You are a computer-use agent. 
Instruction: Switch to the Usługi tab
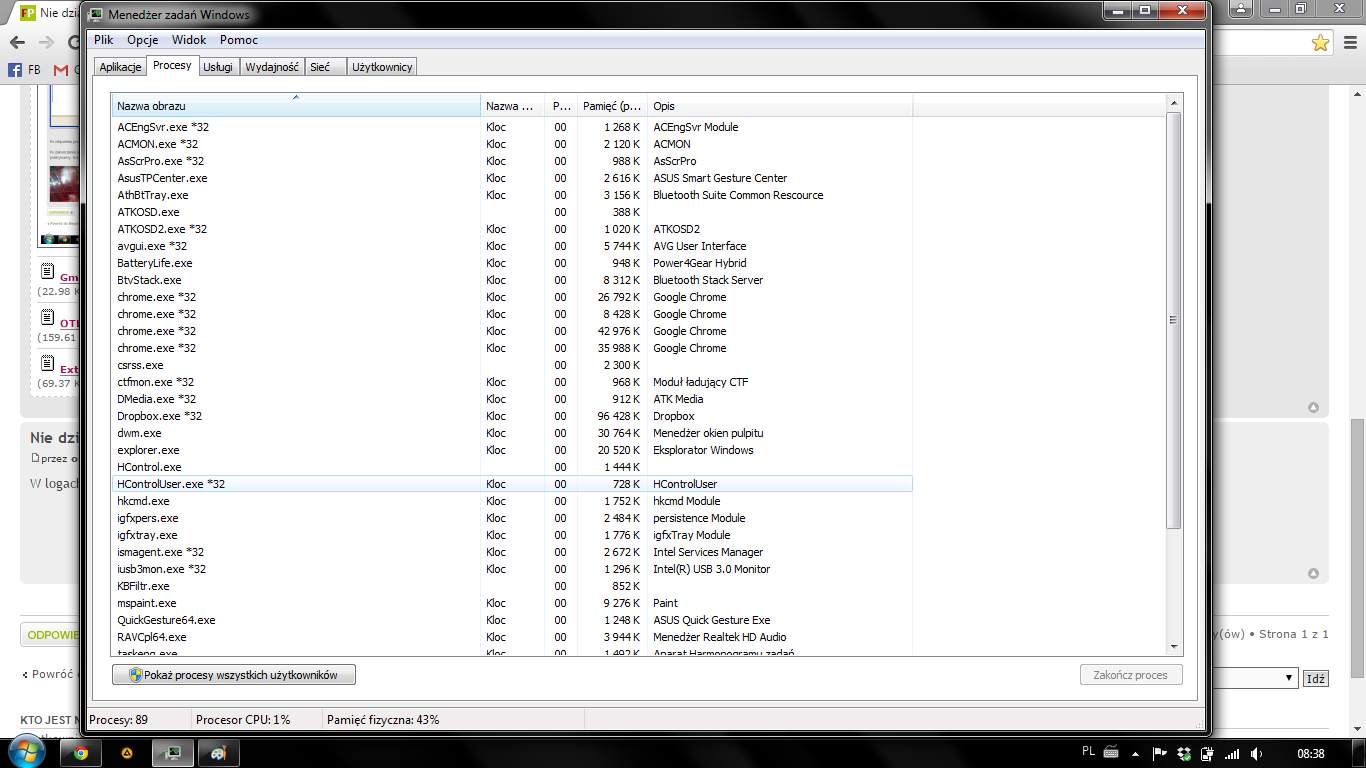coord(218,67)
